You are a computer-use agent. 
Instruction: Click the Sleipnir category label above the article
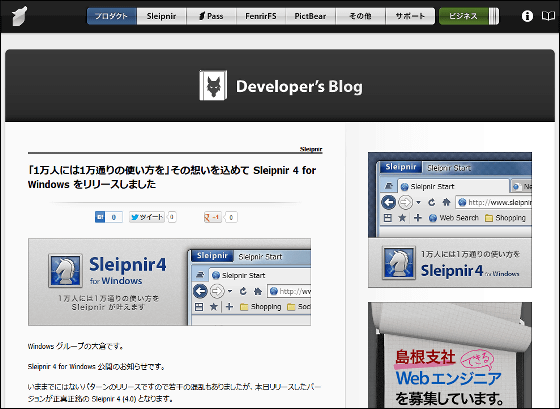click(311, 149)
